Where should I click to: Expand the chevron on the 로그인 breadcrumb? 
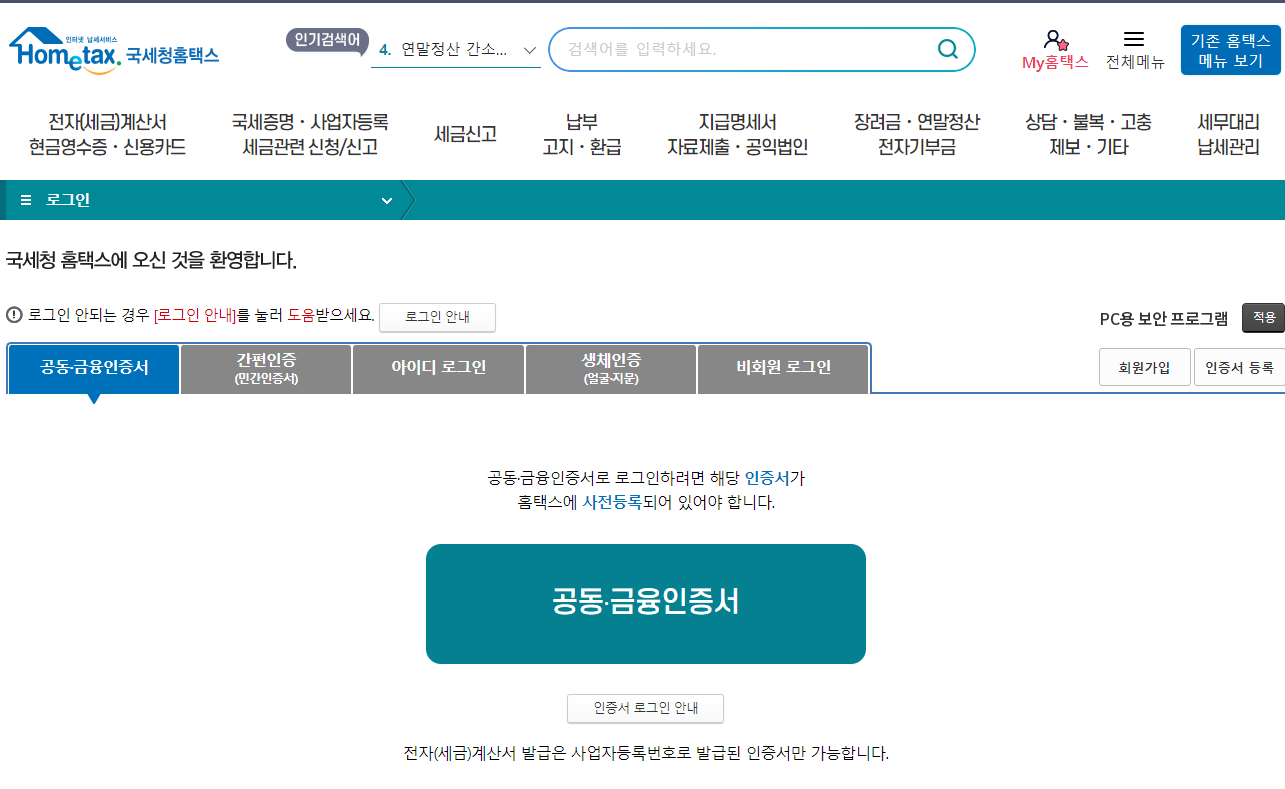pyautogui.click(x=387, y=200)
